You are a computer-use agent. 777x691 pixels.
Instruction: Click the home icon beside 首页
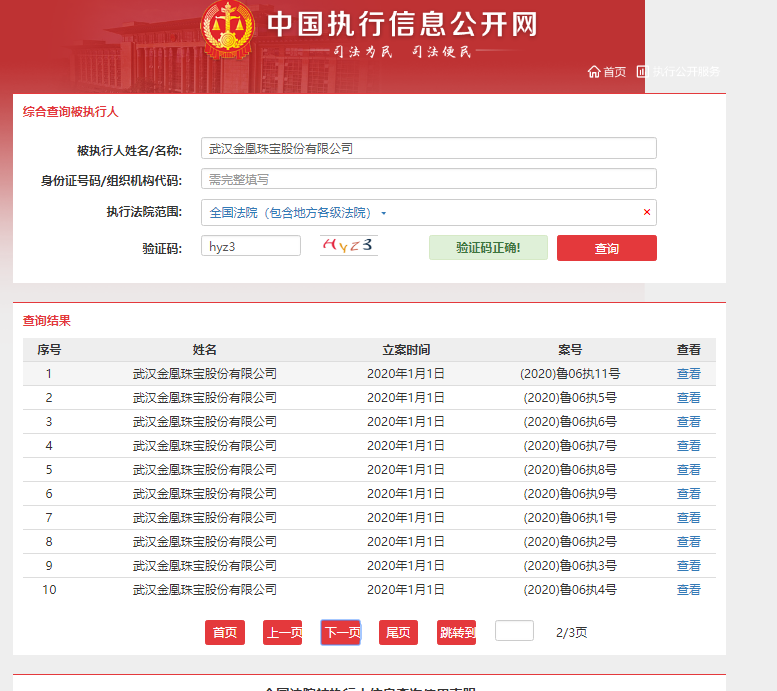[594, 72]
